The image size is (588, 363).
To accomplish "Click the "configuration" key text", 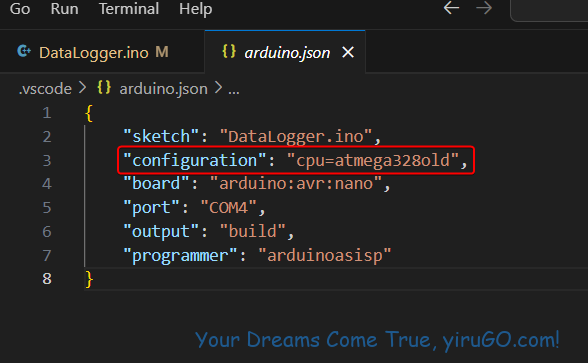I will [x=195, y=160].
